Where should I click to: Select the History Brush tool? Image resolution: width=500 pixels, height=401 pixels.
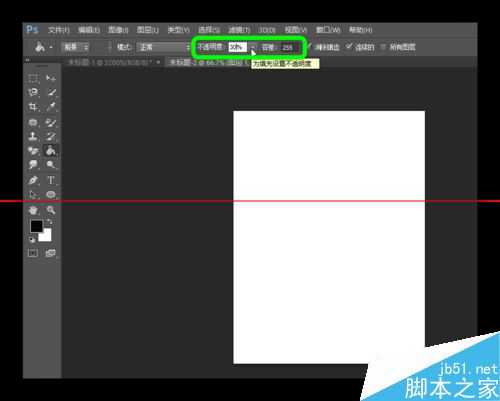(x=51, y=136)
